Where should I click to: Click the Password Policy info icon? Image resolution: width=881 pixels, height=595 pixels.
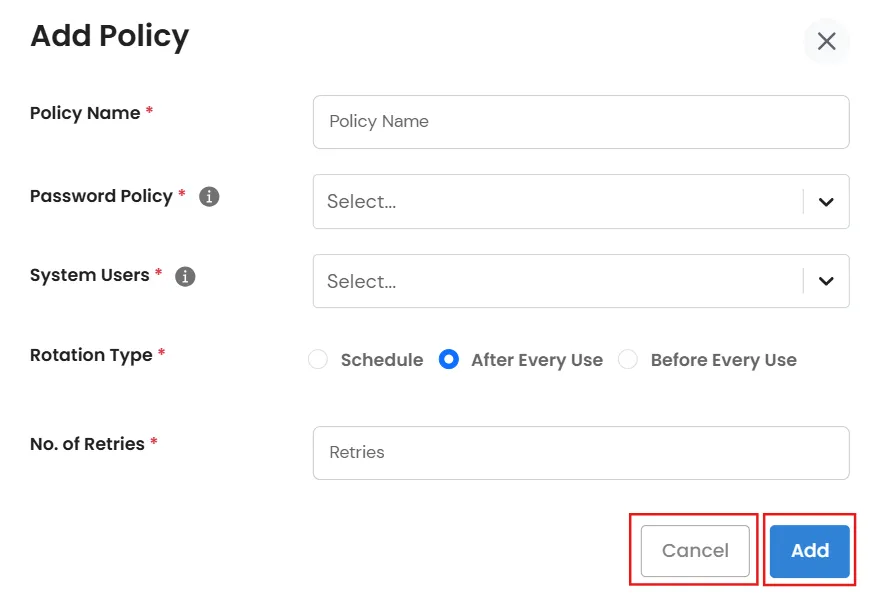tap(209, 197)
